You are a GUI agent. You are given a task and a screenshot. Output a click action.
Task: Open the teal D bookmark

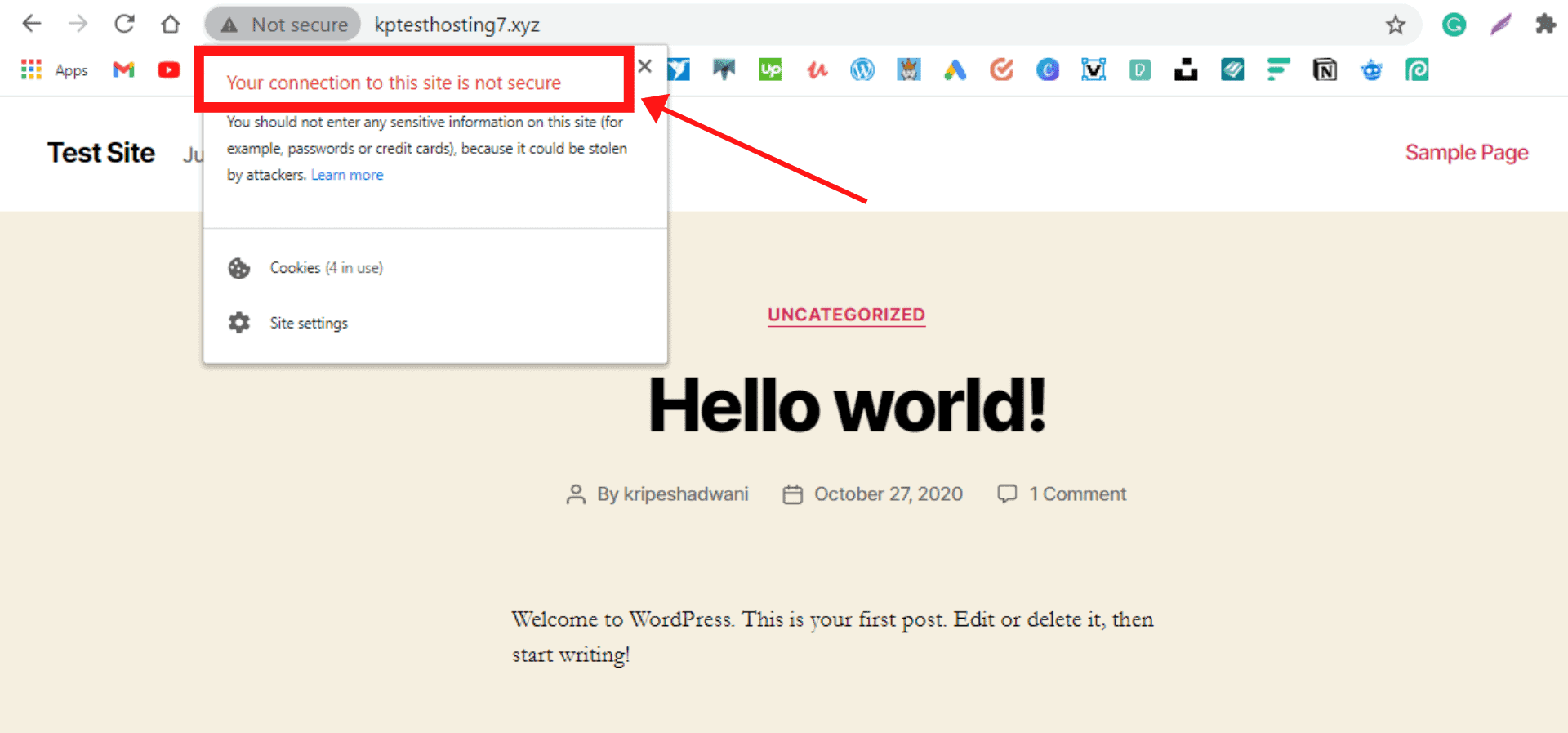tap(1140, 69)
